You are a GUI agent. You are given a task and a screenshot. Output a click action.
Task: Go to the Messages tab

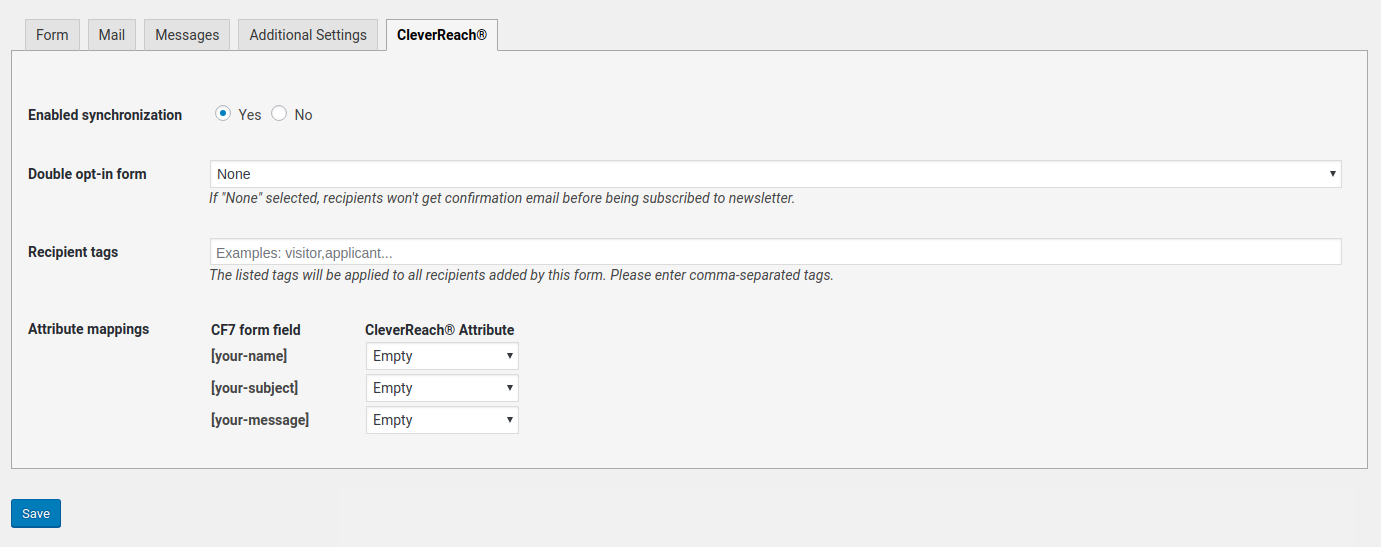pyautogui.click(x=187, y=35)
